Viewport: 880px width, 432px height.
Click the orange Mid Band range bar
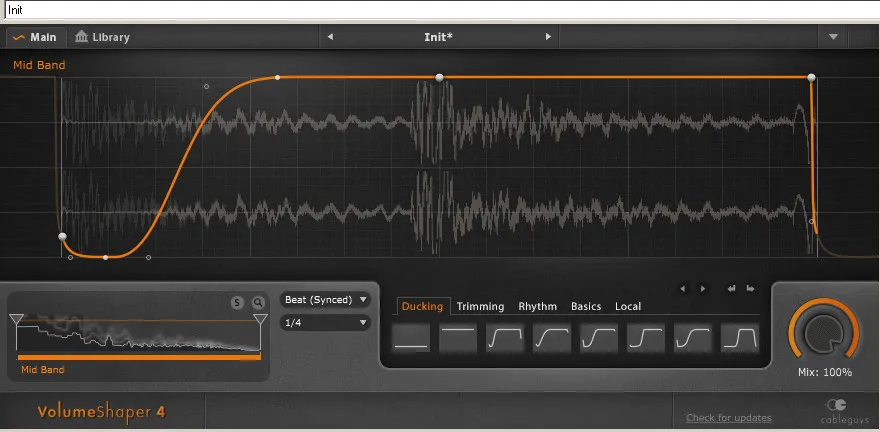[x=139, y=357]
